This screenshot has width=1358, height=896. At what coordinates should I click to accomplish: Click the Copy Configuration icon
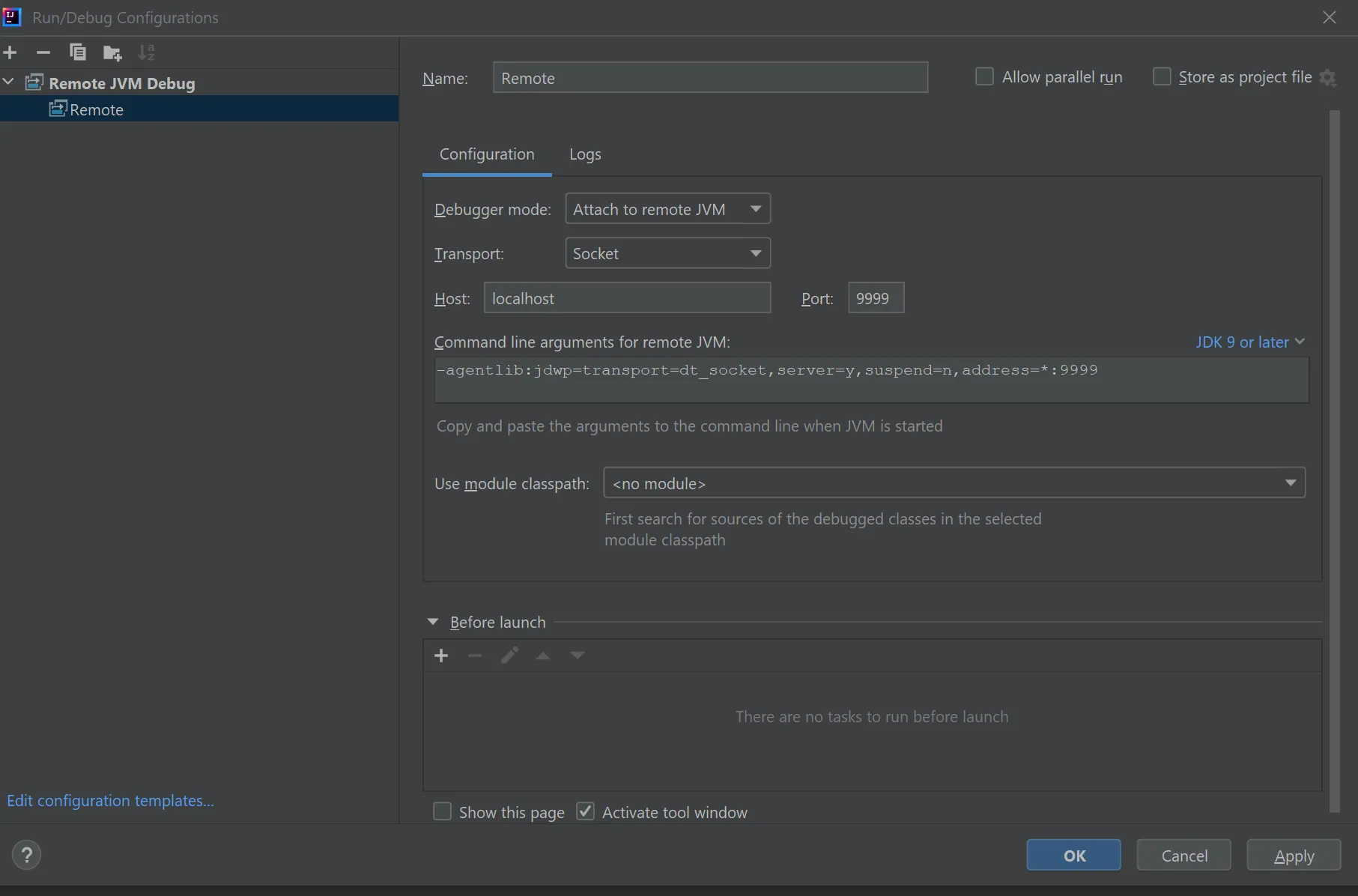77,52
